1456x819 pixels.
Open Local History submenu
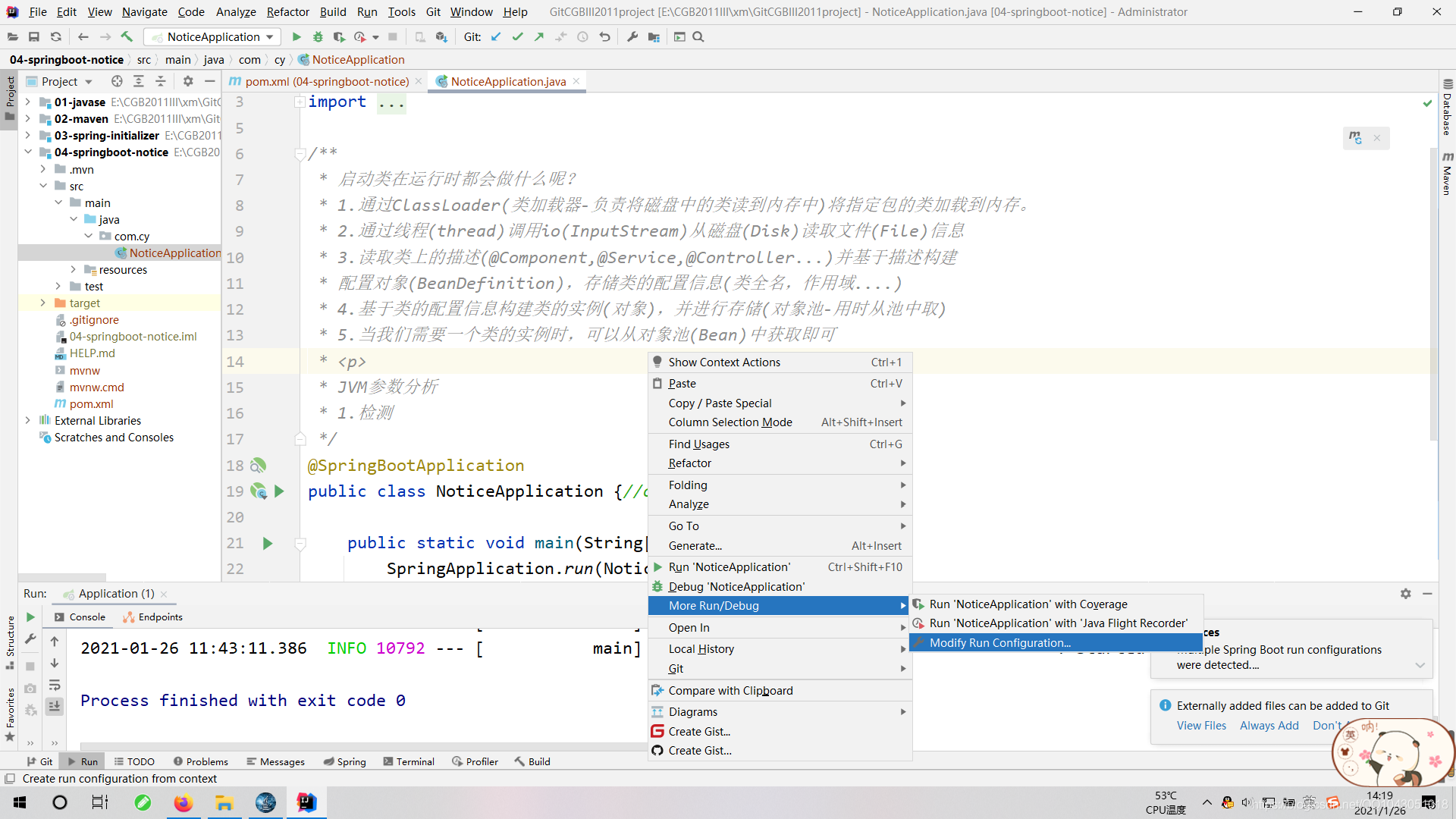[x=780, y=648]
